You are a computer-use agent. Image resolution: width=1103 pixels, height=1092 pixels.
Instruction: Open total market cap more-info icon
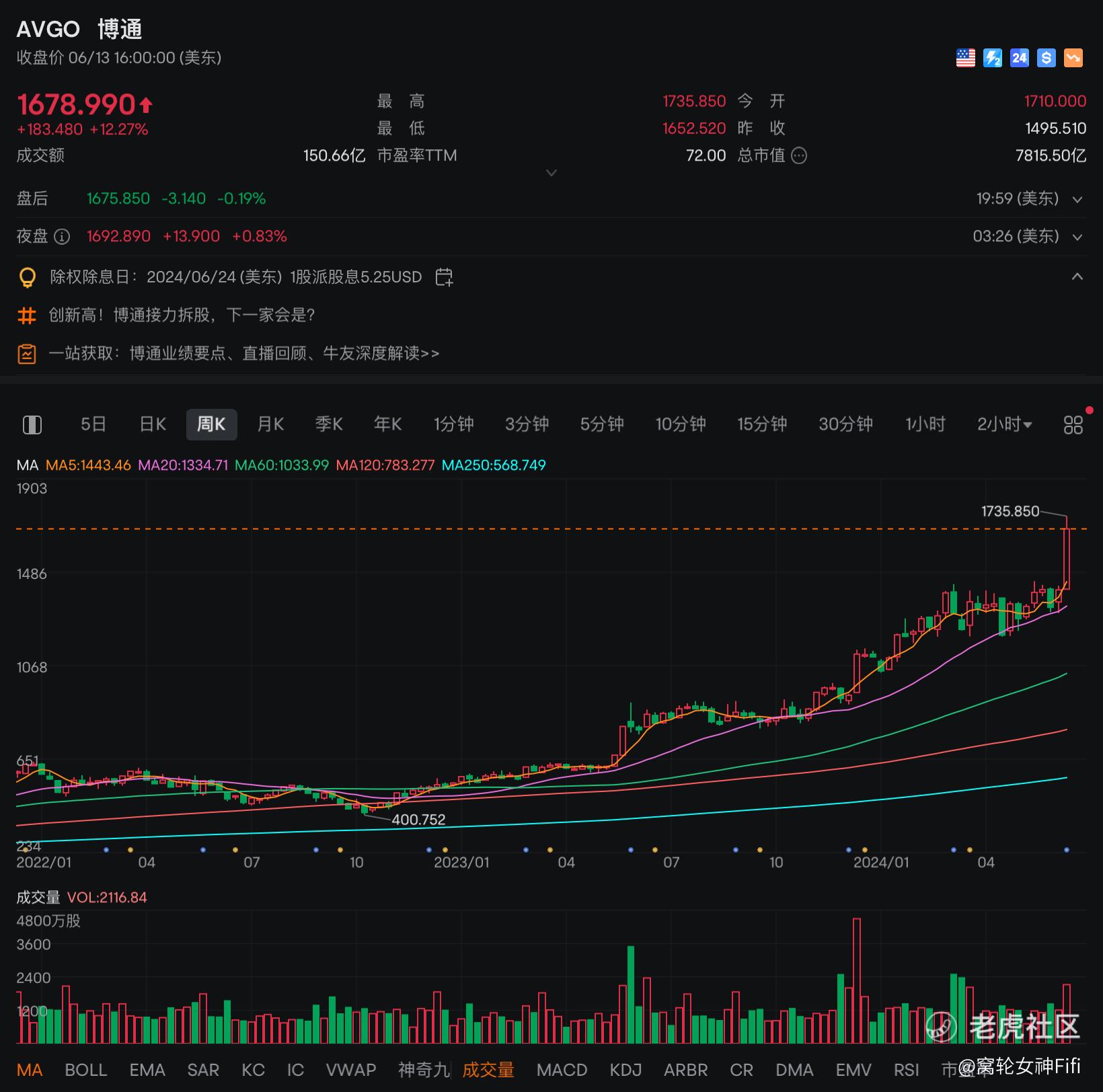(798, 156)
